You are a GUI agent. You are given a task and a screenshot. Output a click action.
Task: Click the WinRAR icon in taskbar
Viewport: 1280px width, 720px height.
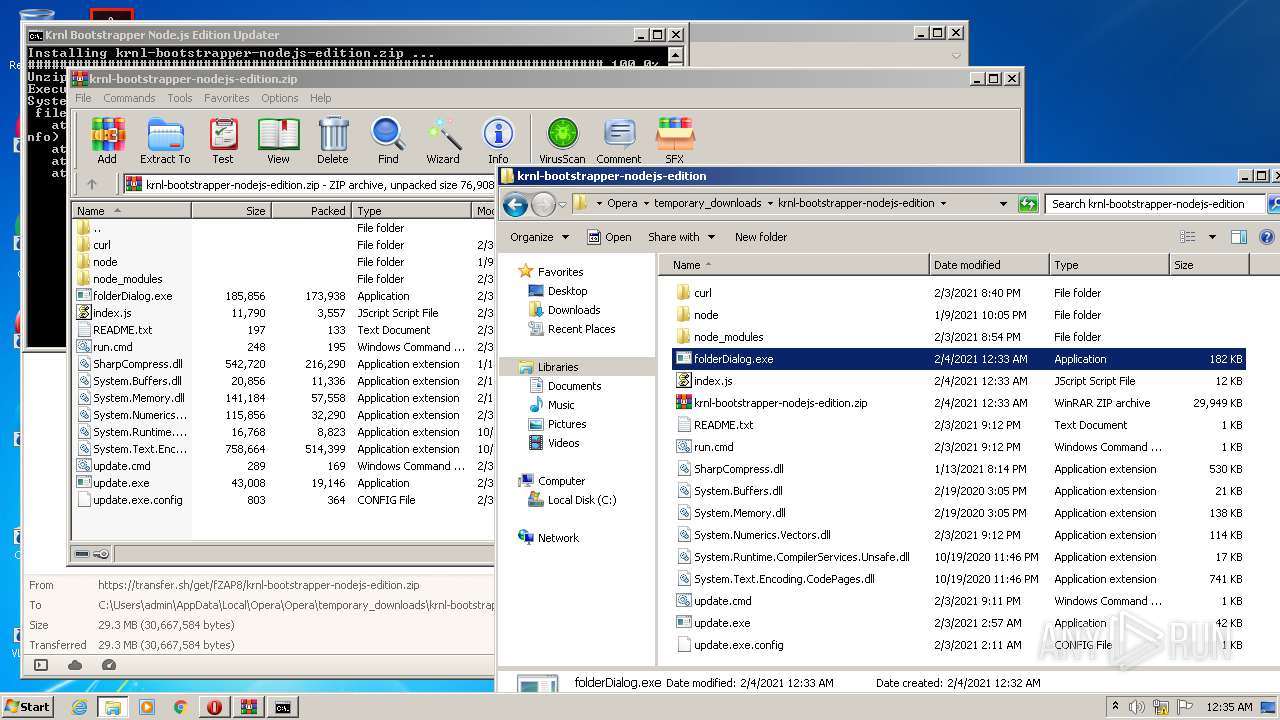248,707
